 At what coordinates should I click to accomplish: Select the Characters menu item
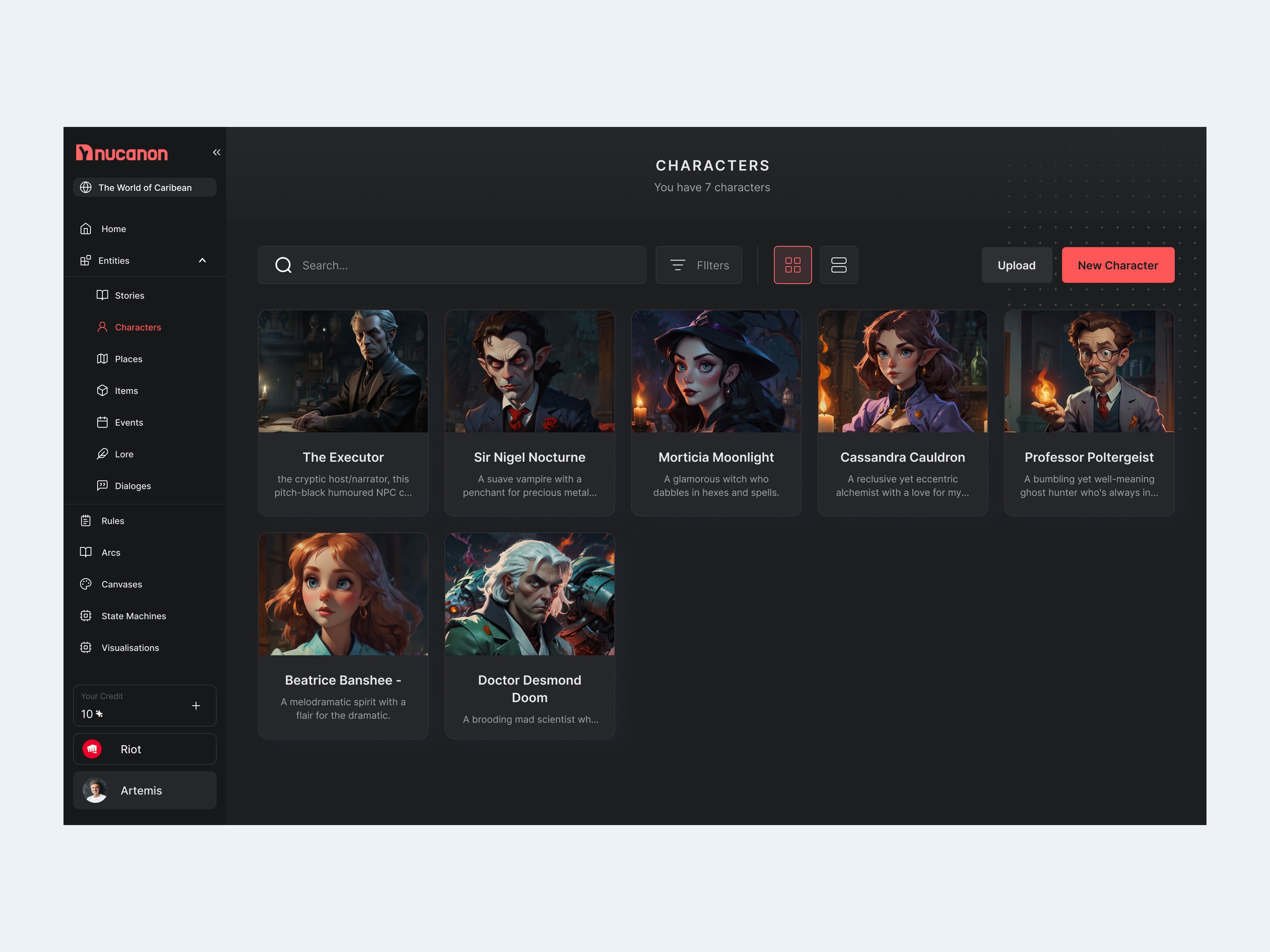pos(138,326)
